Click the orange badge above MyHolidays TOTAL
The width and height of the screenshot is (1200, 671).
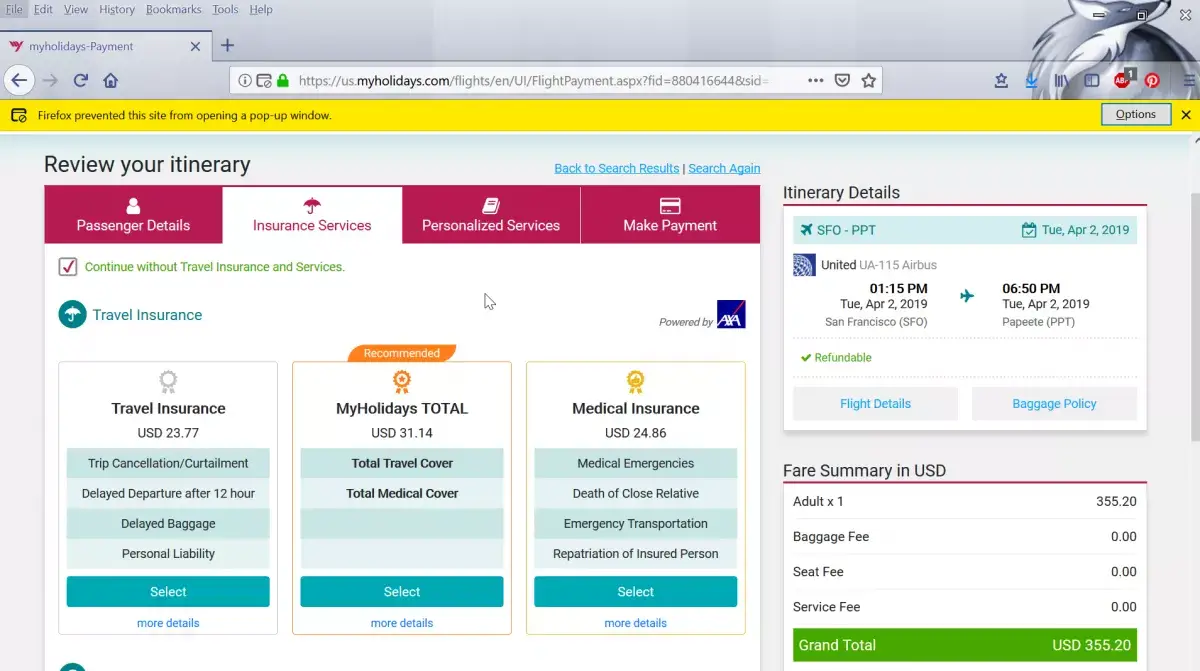click(x=402, y=381)
